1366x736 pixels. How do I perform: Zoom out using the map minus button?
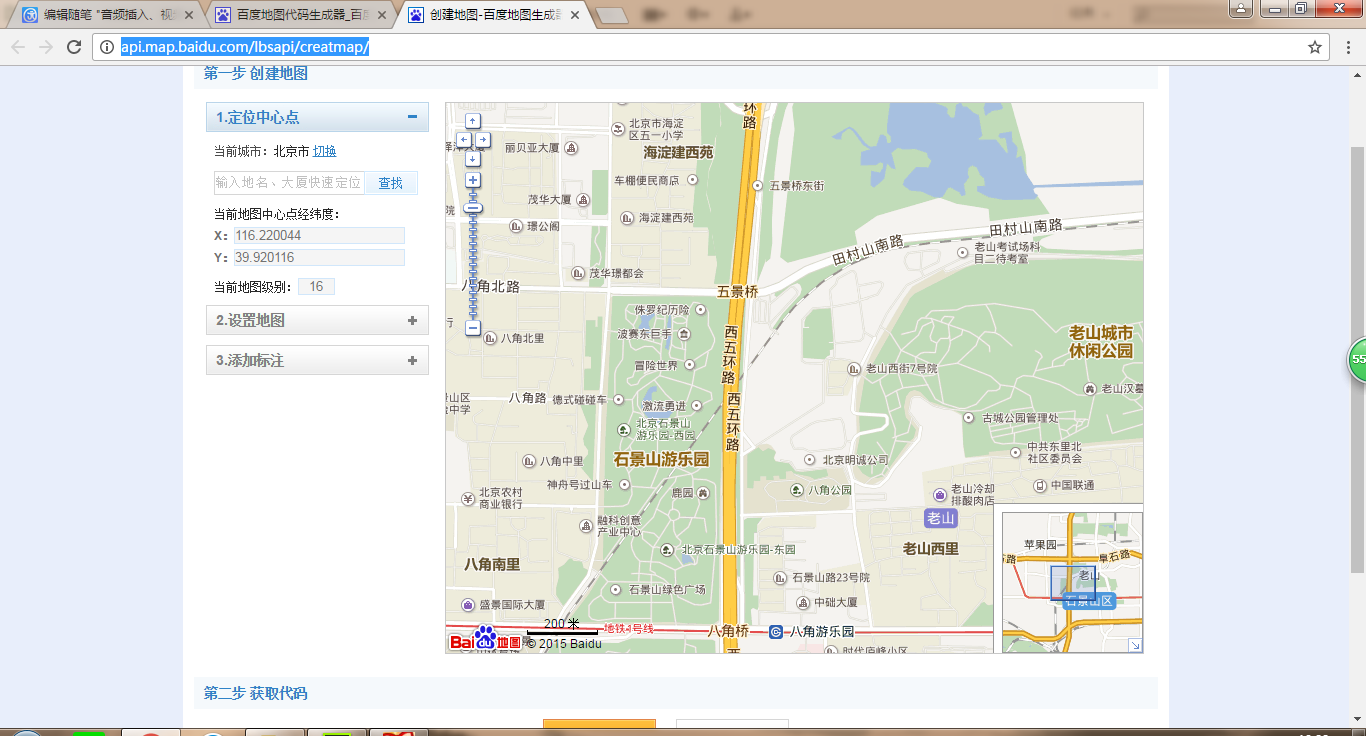click(473, 328)
